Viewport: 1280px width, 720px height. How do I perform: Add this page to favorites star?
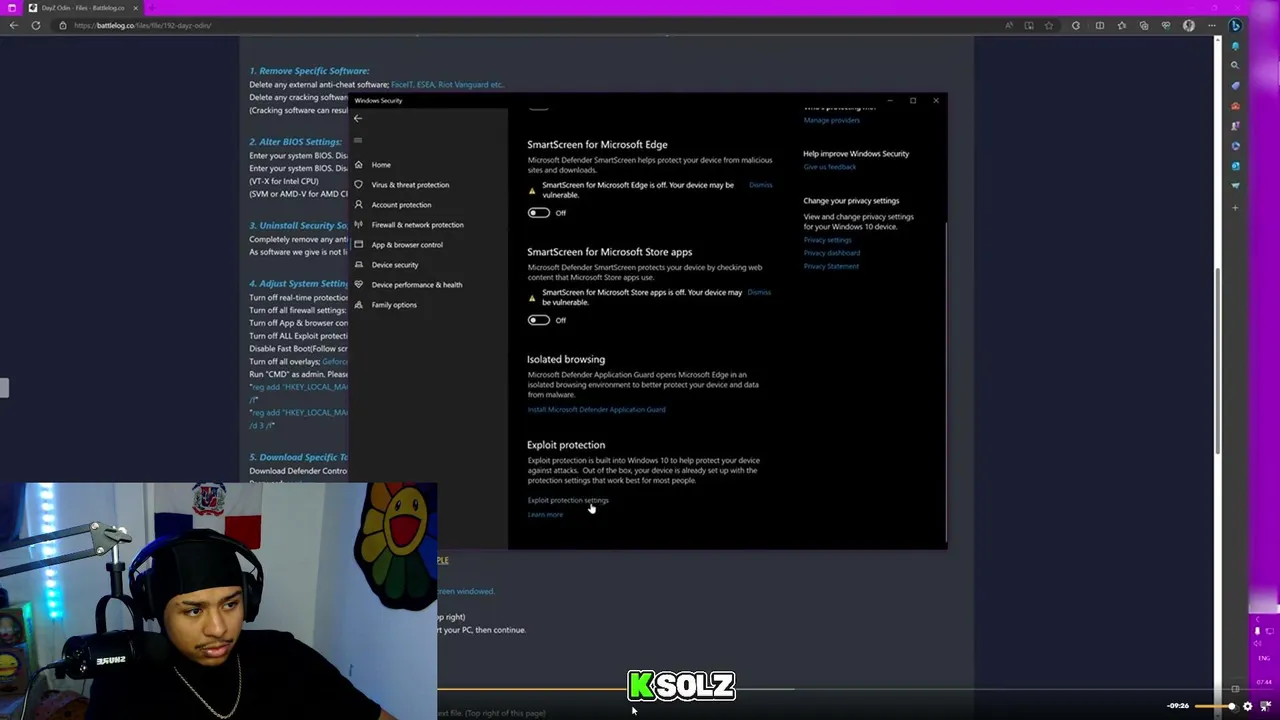(1049, 25)
